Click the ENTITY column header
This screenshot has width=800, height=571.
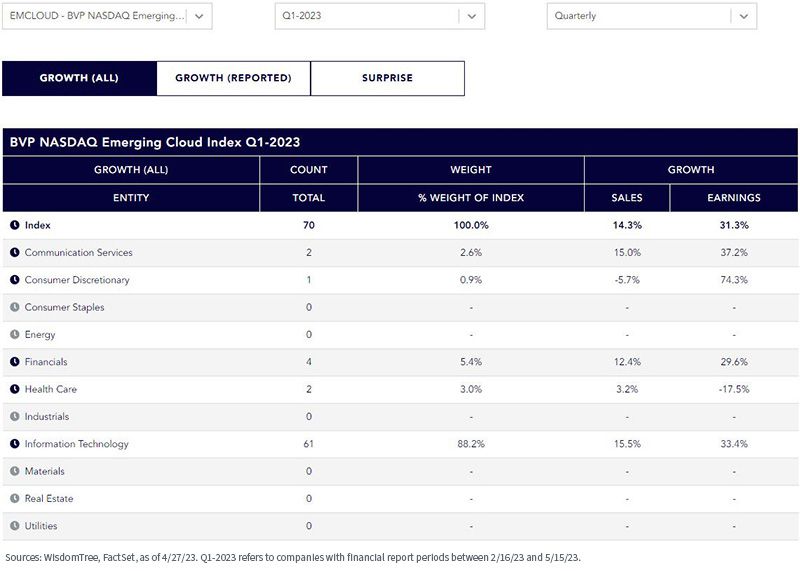(x=131, y=198)
